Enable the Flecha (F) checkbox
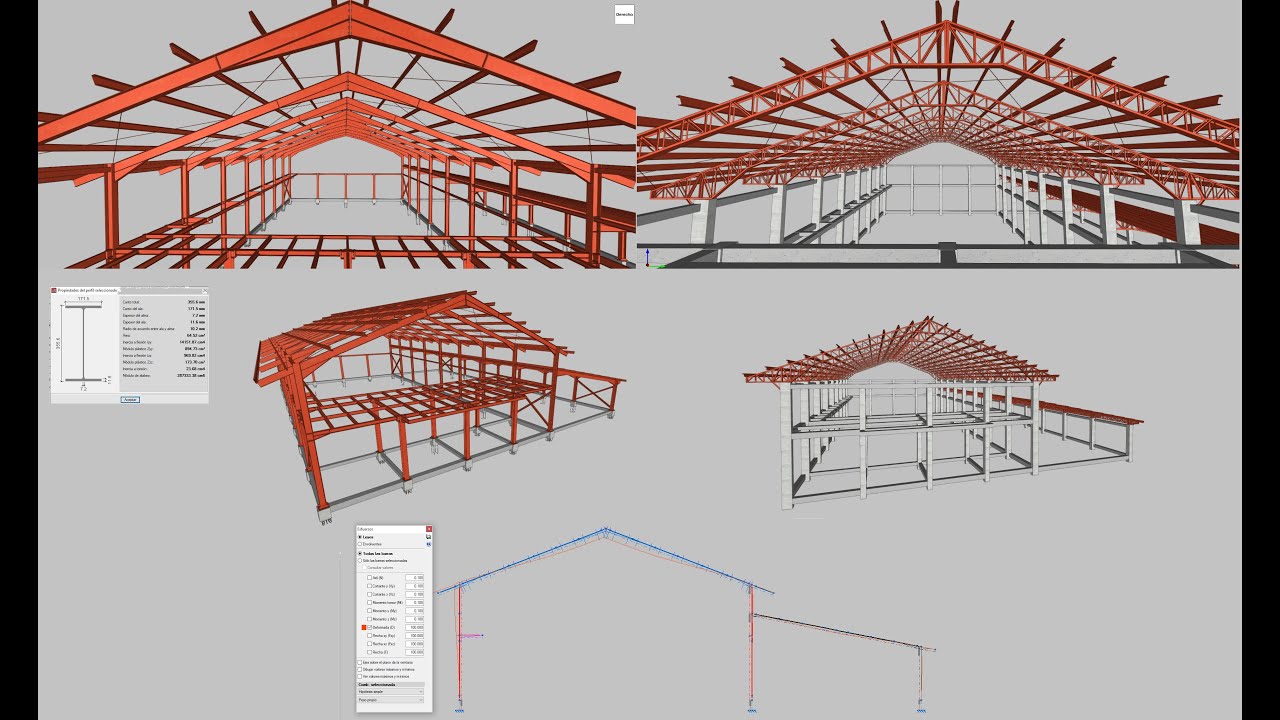Viewport: 1280px width, 720px height. [x=369, y=652]
